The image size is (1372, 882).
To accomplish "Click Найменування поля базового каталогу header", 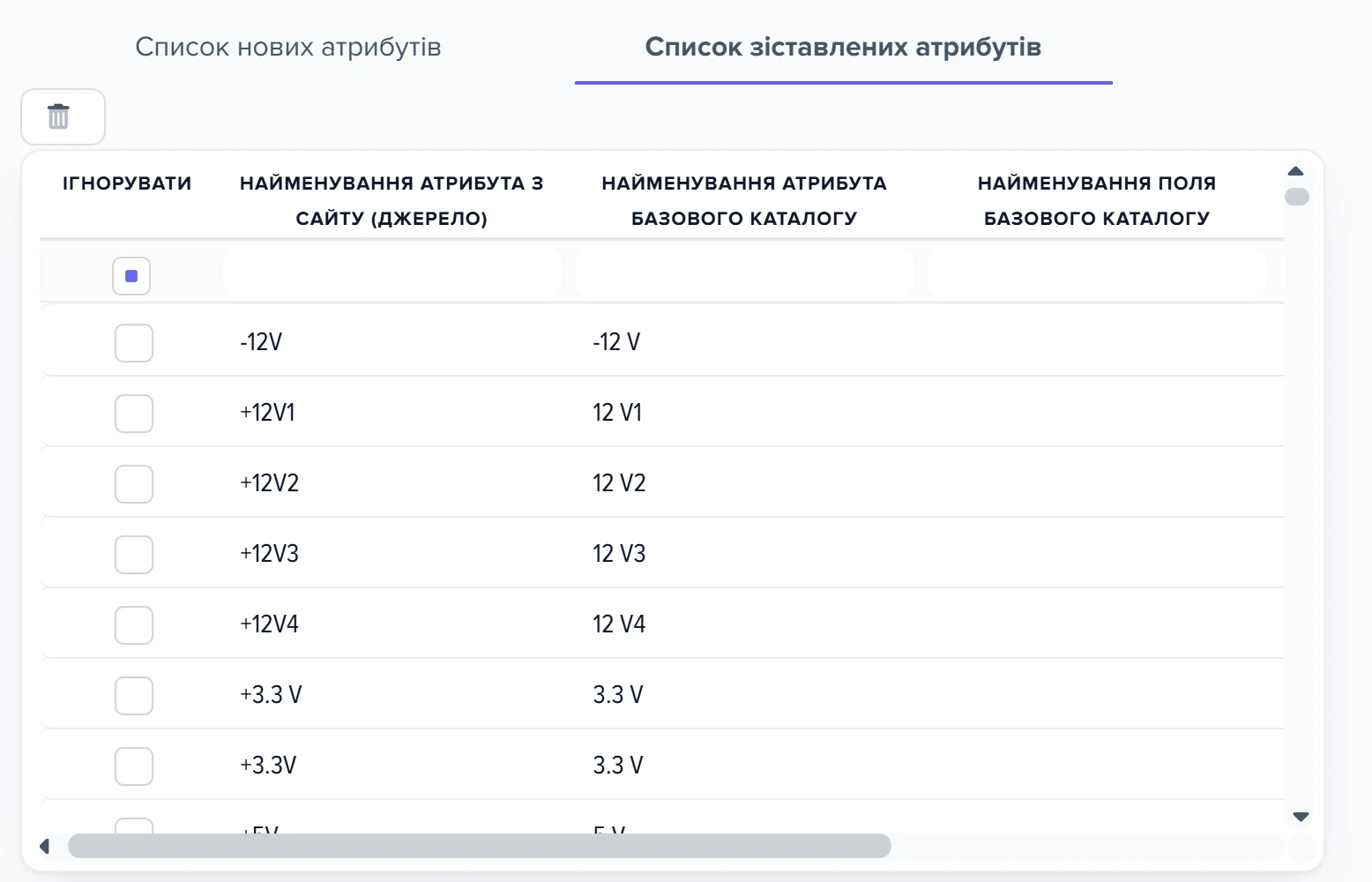I will 1097,200.
